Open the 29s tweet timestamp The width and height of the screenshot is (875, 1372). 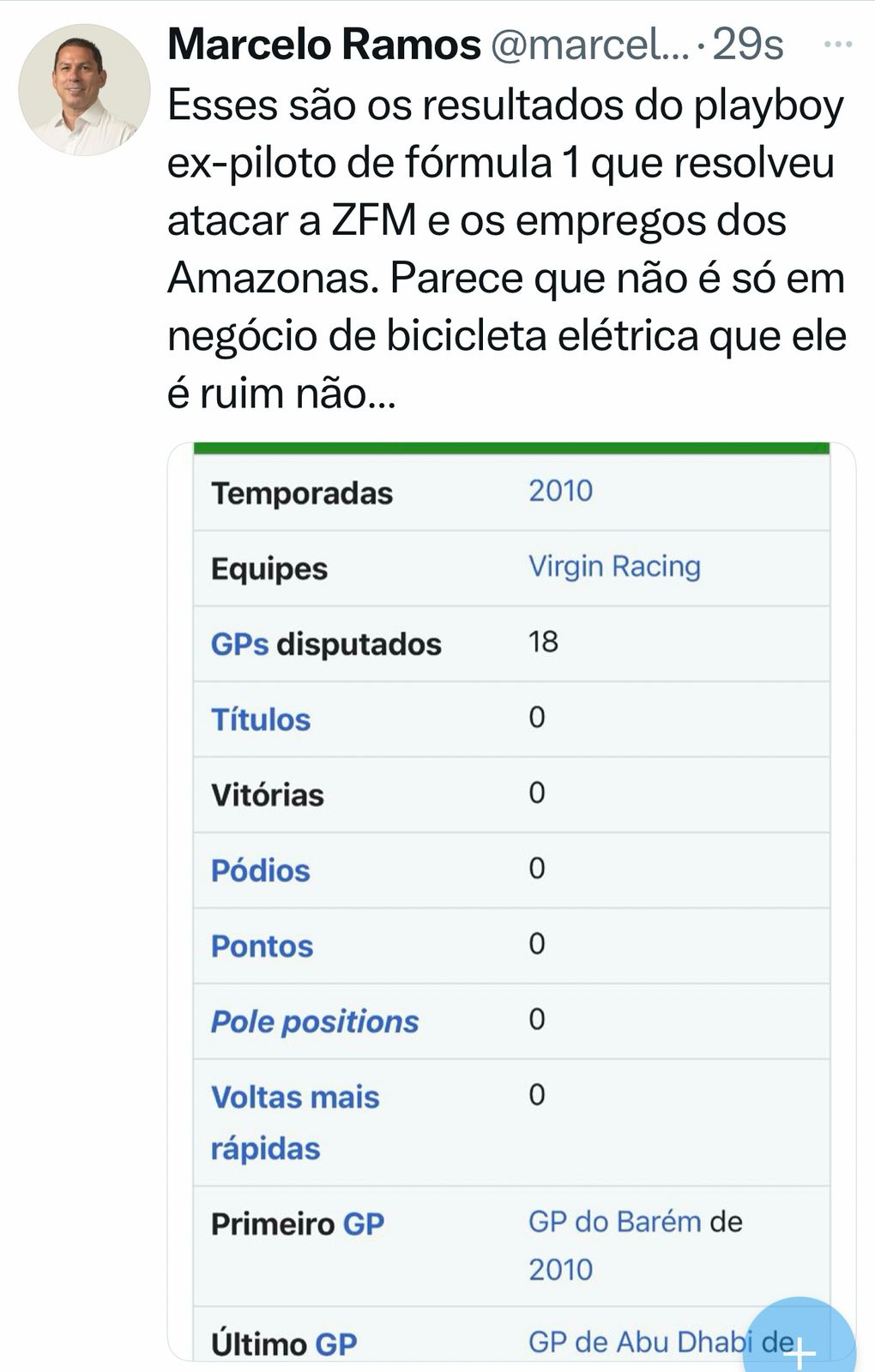[748, 45]
